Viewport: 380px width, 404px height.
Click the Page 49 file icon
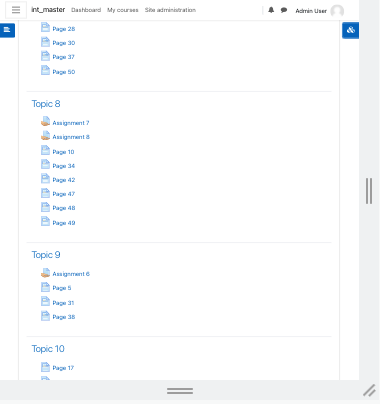point(45,221)
